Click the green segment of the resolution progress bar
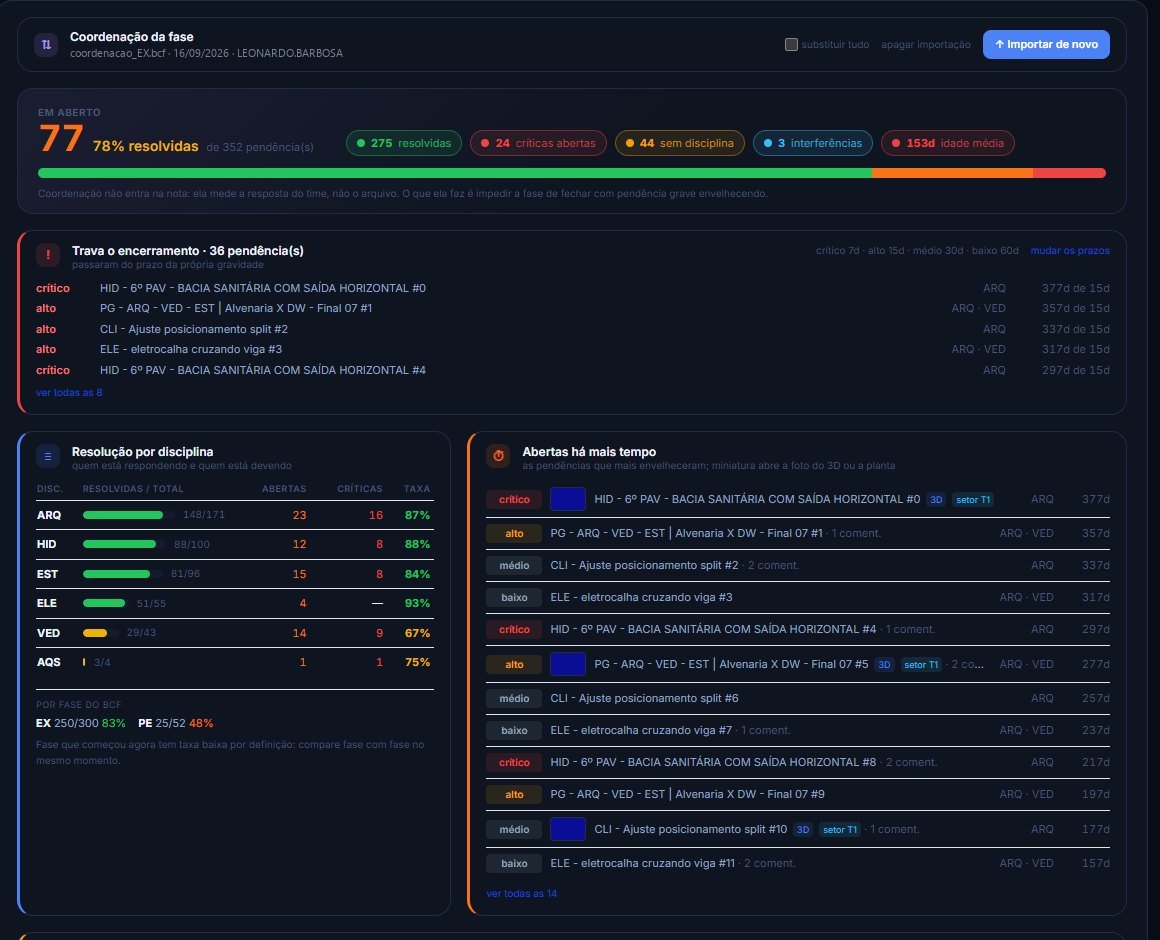The image size is (1160, 940). click(x=455, y=173)
